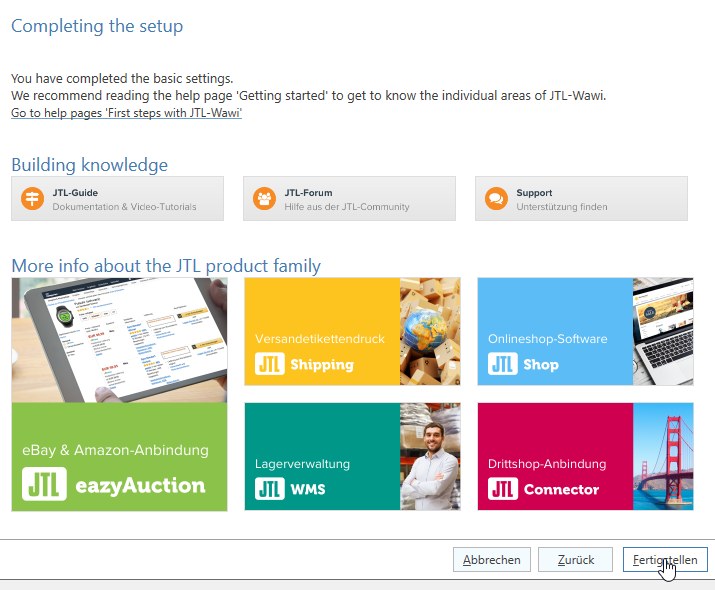Click the JTL logo on Connector tile
Image resolution: width=715 pixels, height=590 pixels.
pos(503,488)
